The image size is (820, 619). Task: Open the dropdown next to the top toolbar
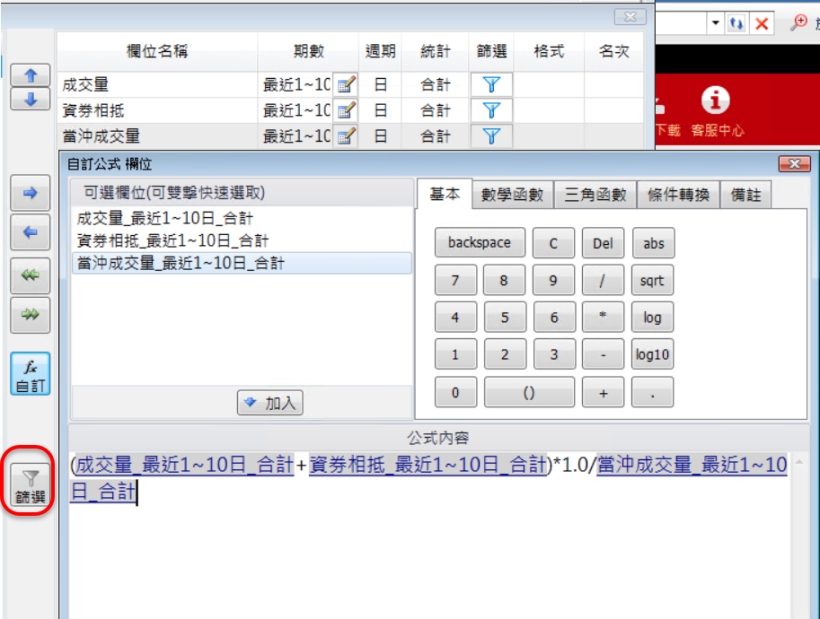point(714,22)
